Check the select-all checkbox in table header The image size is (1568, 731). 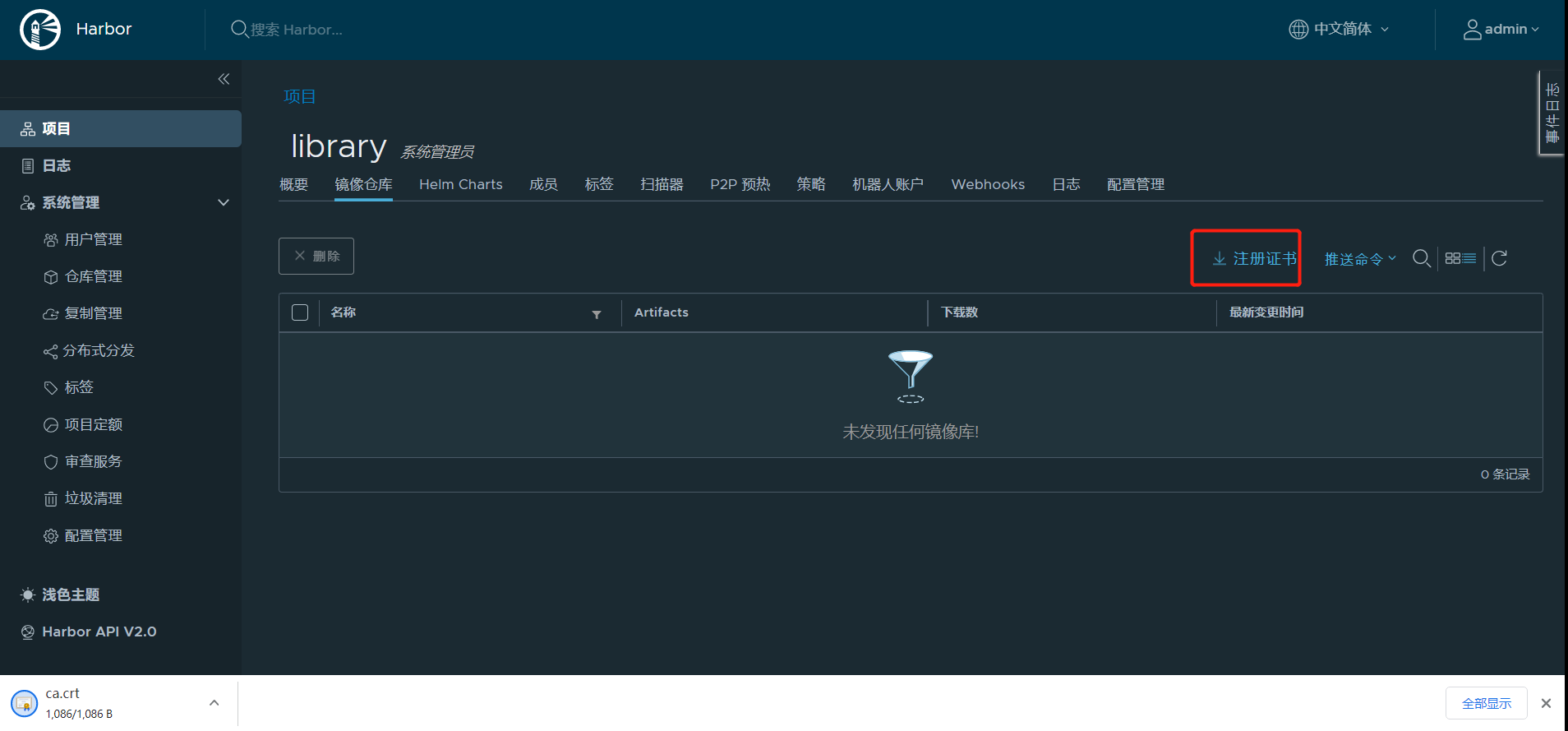point(300,312)
